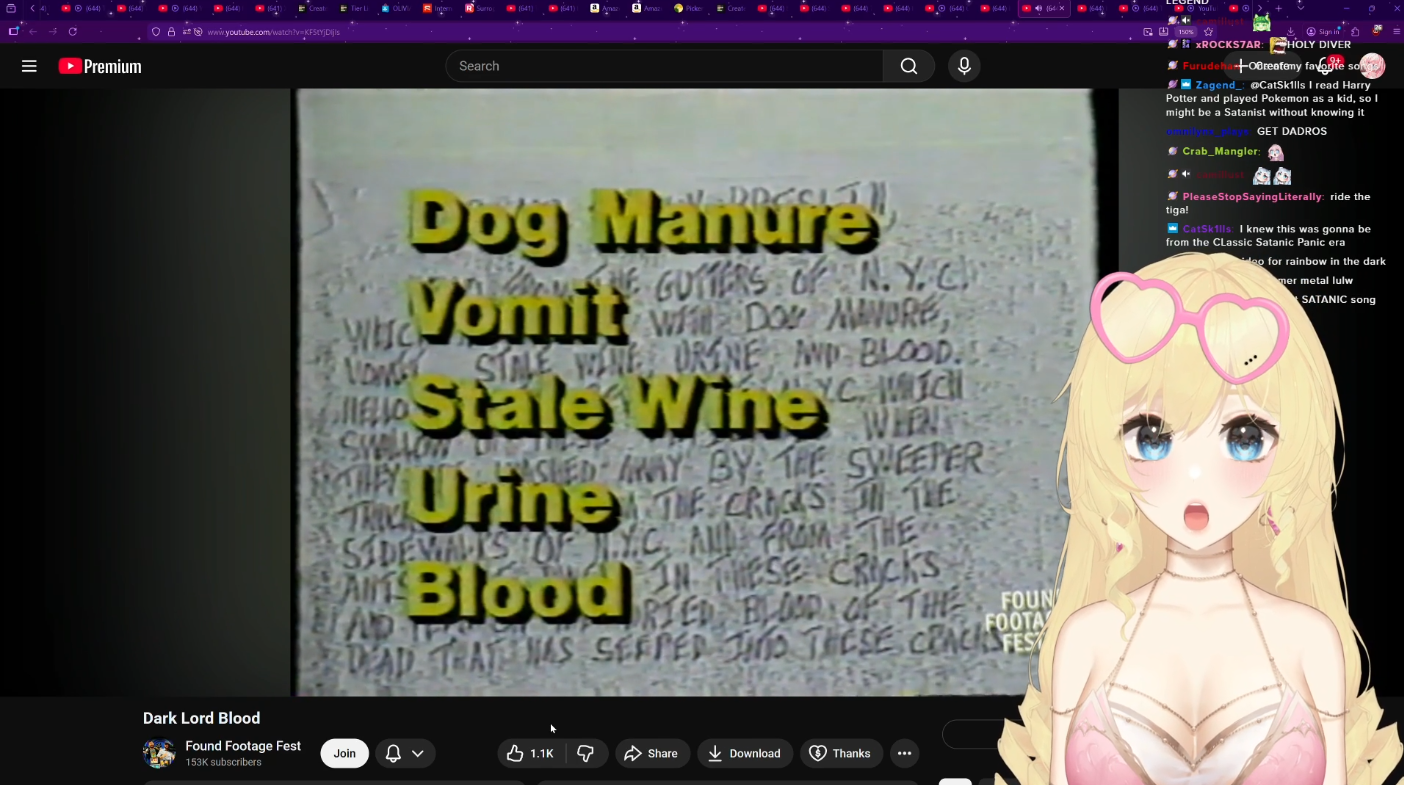Reload the page in the browser

[73, 32]
